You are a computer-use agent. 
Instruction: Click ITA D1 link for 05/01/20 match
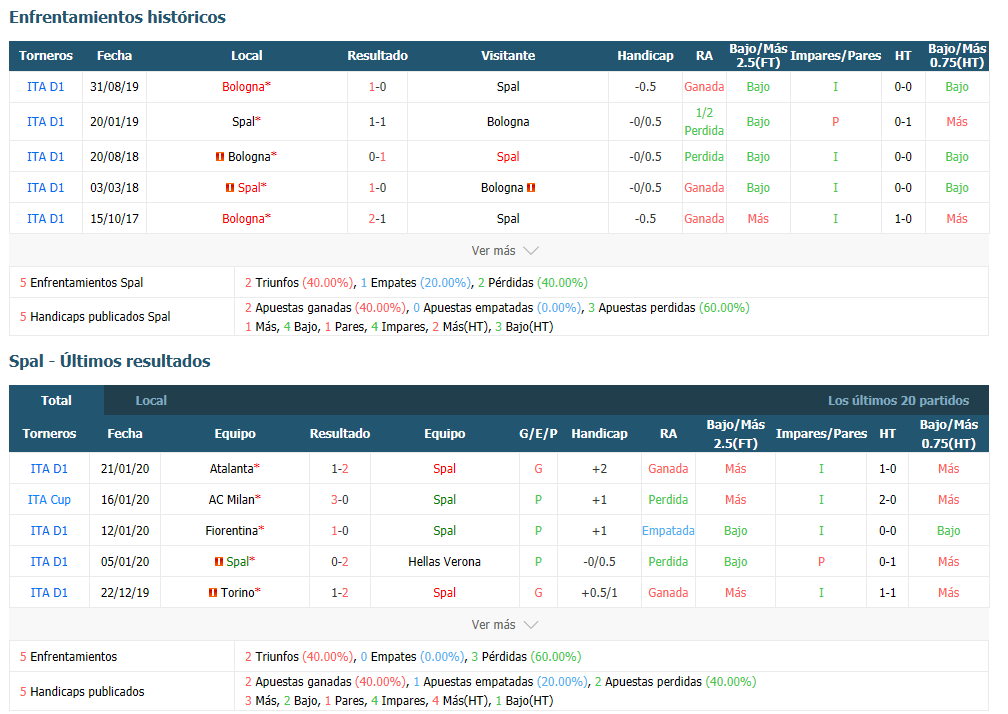tap(50, 561)
